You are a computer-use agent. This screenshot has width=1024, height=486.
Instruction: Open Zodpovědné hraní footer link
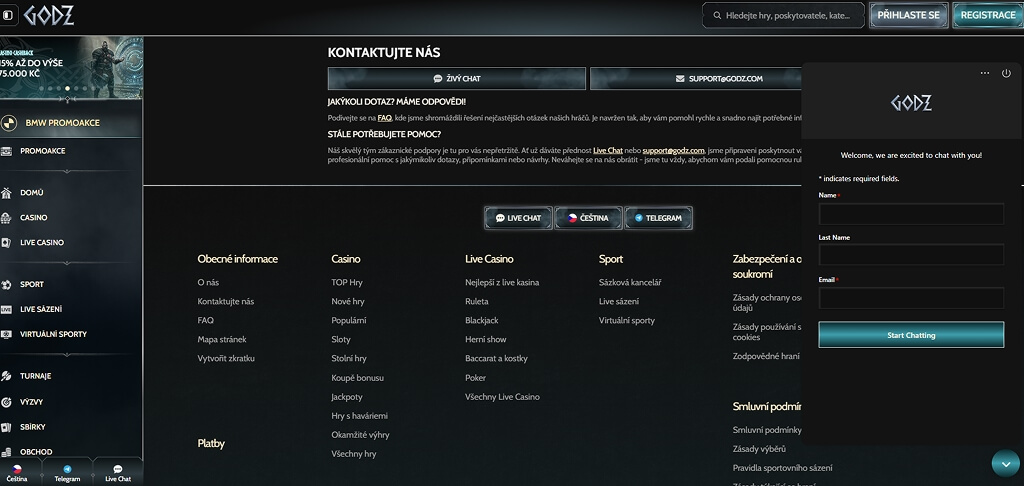coord(766,356)
